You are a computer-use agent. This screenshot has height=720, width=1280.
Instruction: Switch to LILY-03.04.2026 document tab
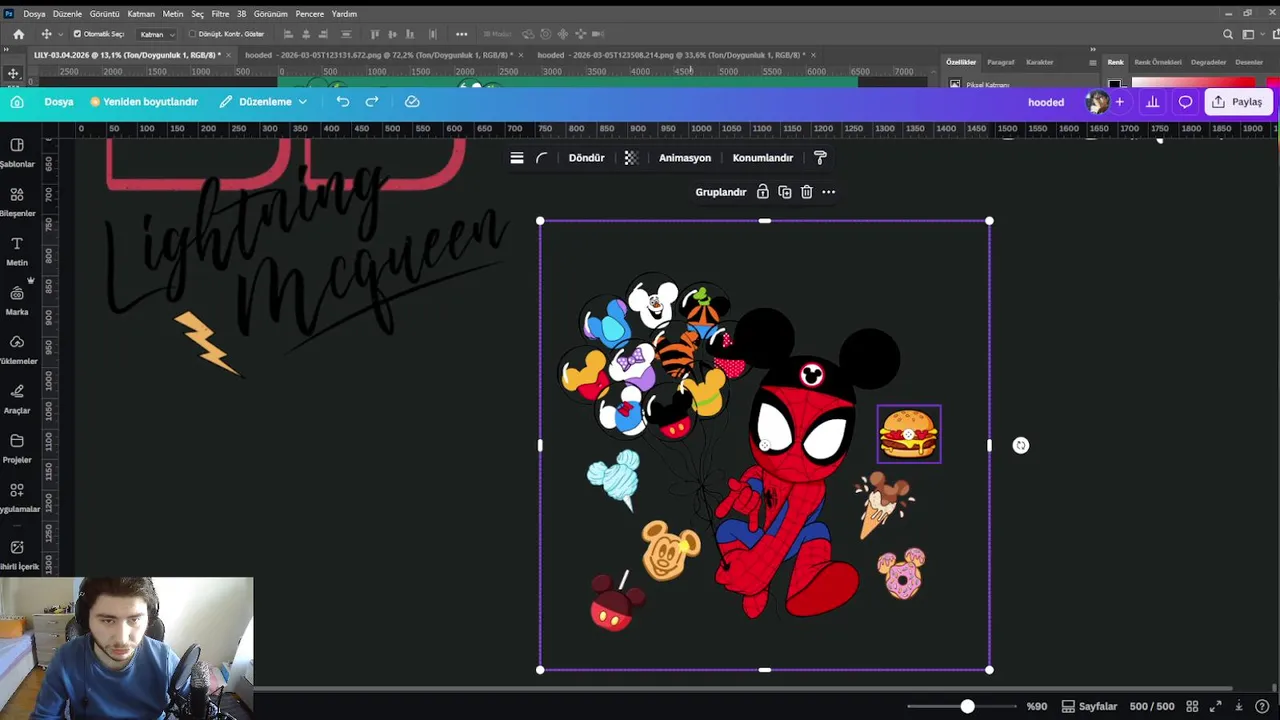point(127,55)
